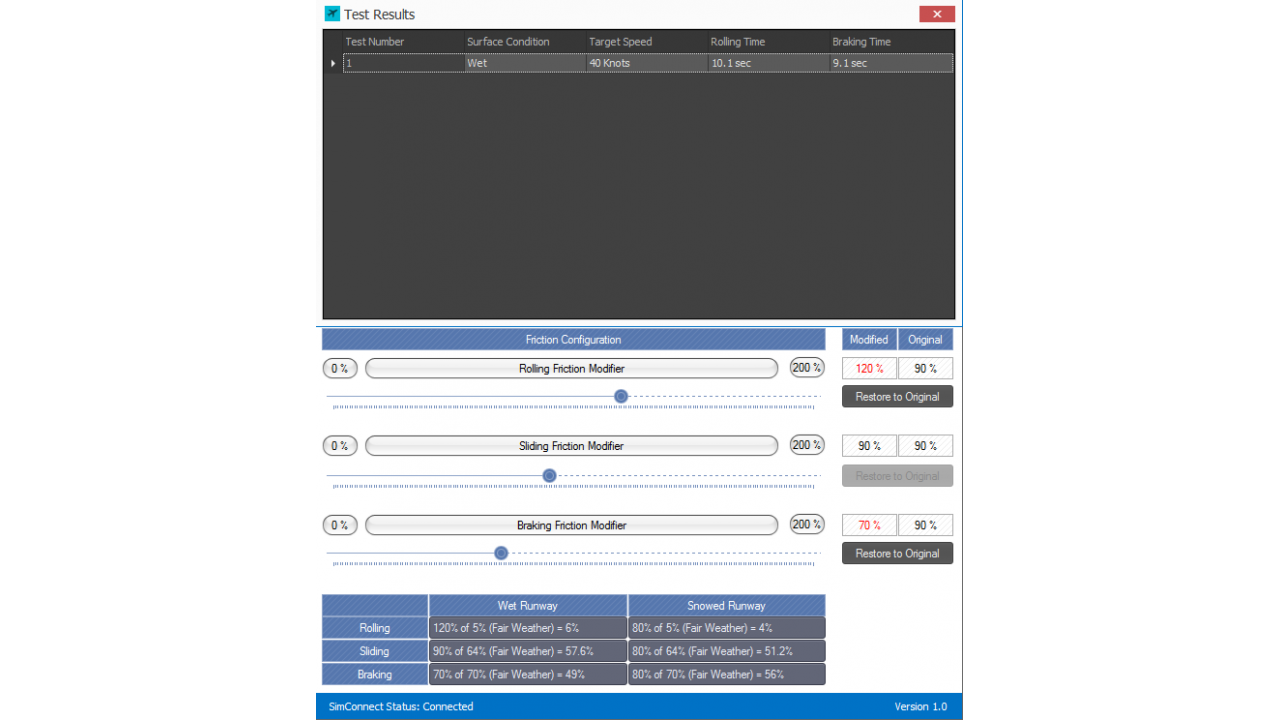
Task: Click the Braking modified value field showing 70 %
Action: 869,525
